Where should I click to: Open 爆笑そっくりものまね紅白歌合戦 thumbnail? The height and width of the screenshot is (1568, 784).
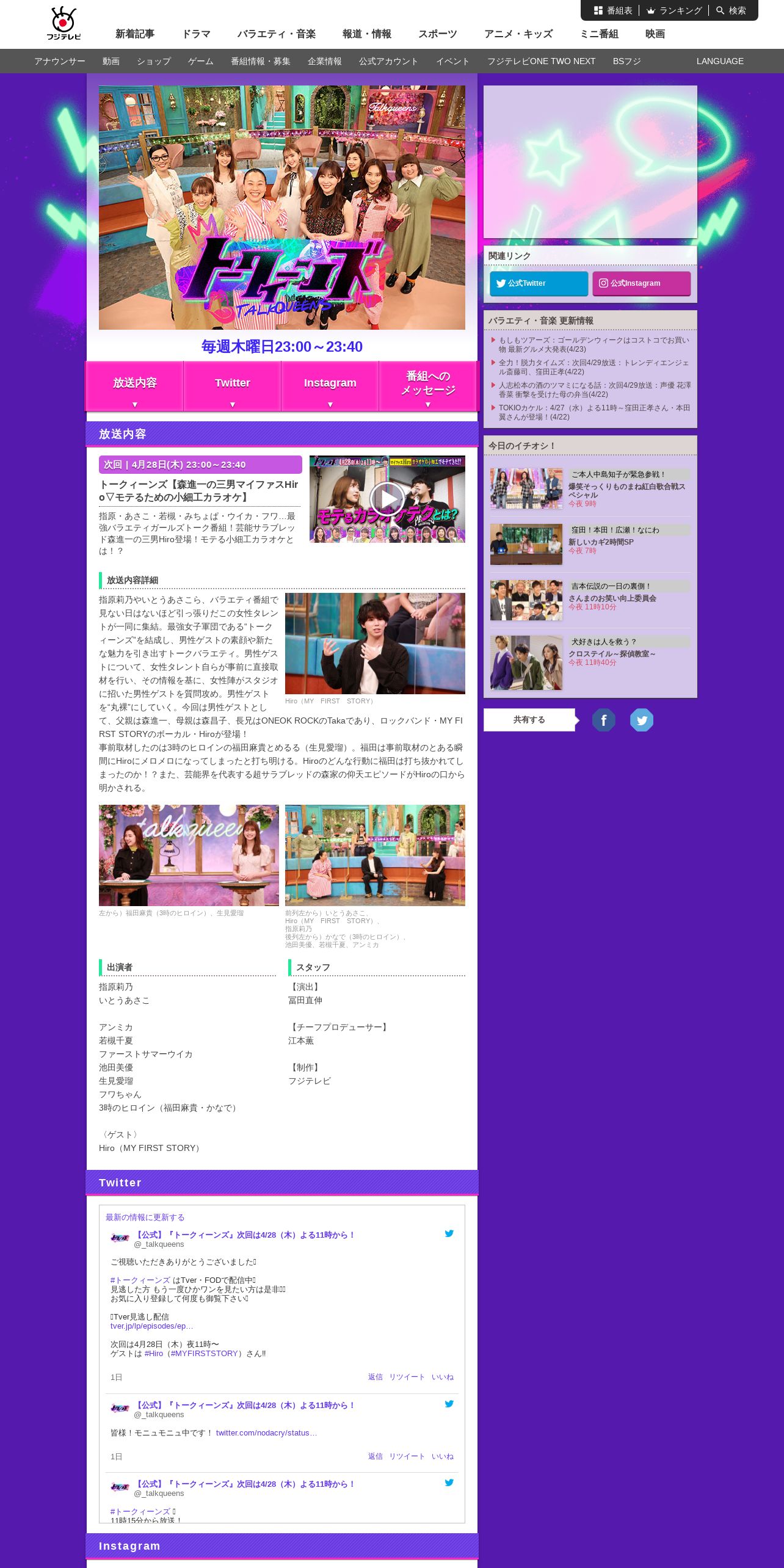click(x=526, y=488)
